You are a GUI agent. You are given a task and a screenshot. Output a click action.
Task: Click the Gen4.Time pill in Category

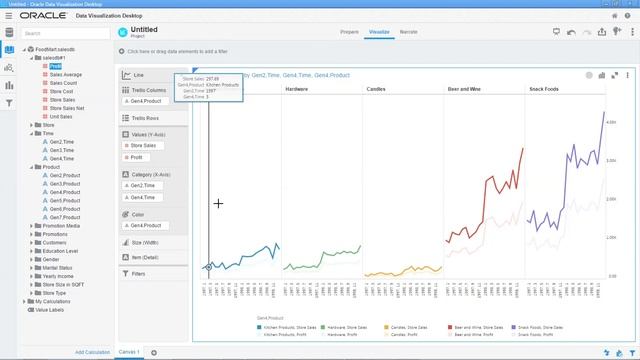coord(142,197)
